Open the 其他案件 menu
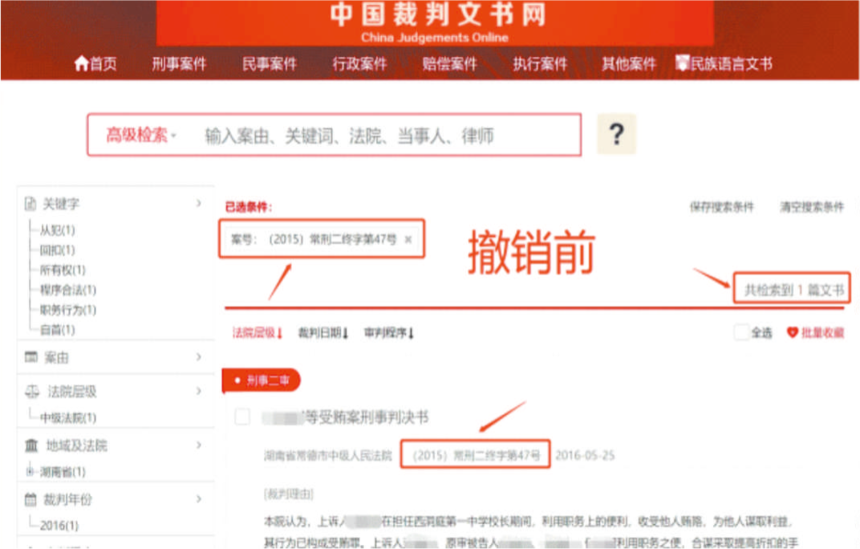 [629, 64]
